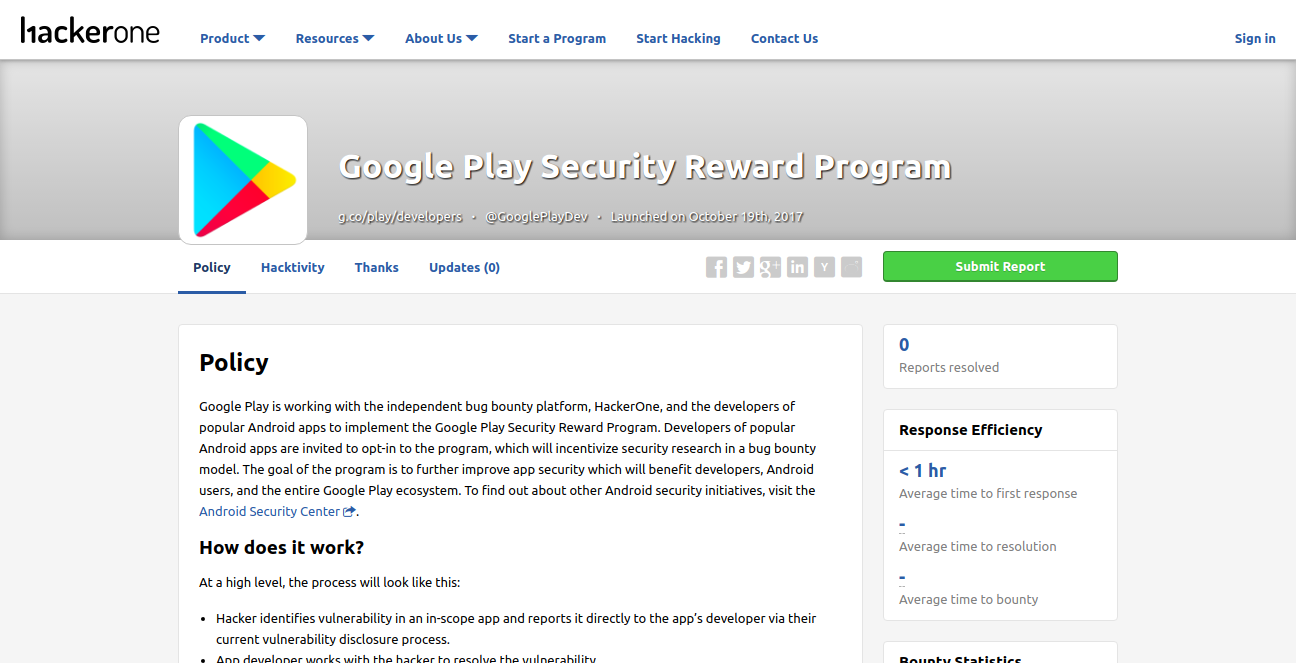Image resolution: width=1296 pixels, height=663 pixels.
Task: Click the Response Efficiency heading
Action: (970, 430)
